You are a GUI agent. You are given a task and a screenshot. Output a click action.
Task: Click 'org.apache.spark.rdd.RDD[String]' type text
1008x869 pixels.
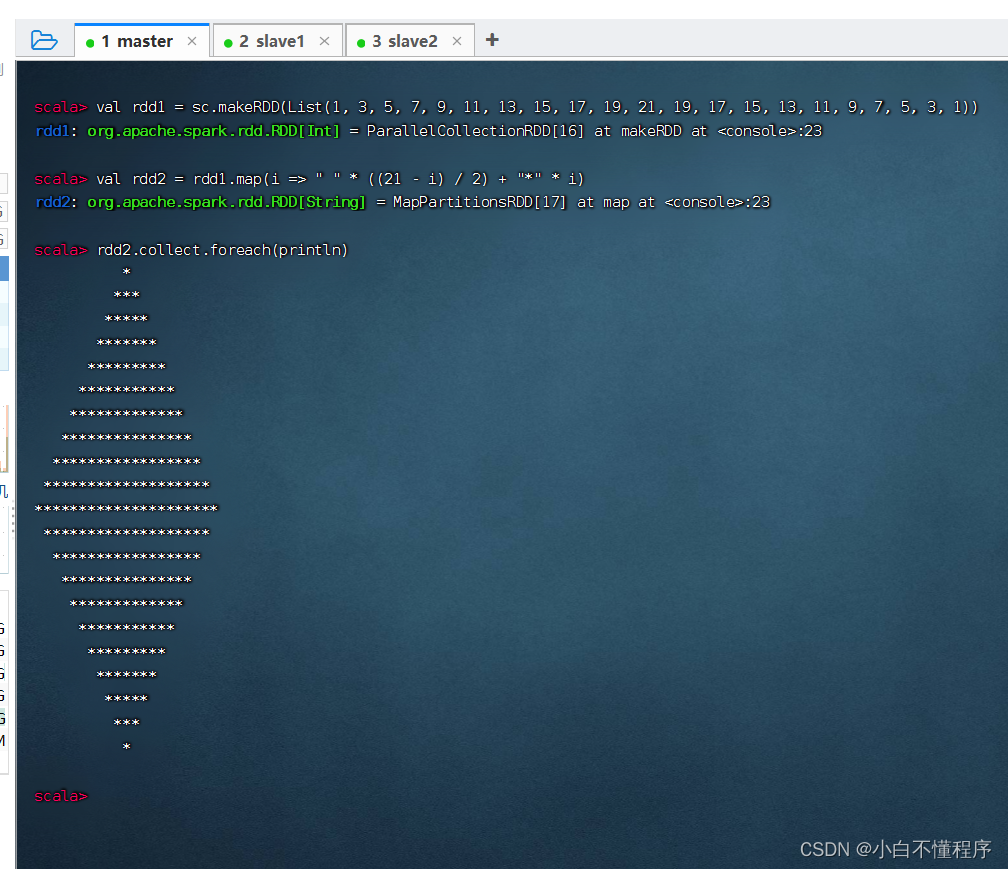(x=226, y=202)
